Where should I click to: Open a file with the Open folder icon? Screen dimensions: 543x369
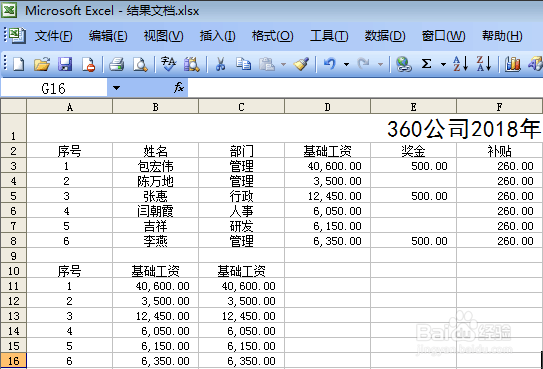click(42, 64)
